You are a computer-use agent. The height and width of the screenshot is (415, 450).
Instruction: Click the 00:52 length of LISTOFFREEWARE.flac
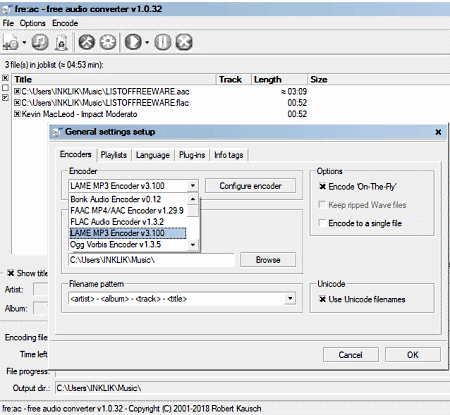coord(297,103)
